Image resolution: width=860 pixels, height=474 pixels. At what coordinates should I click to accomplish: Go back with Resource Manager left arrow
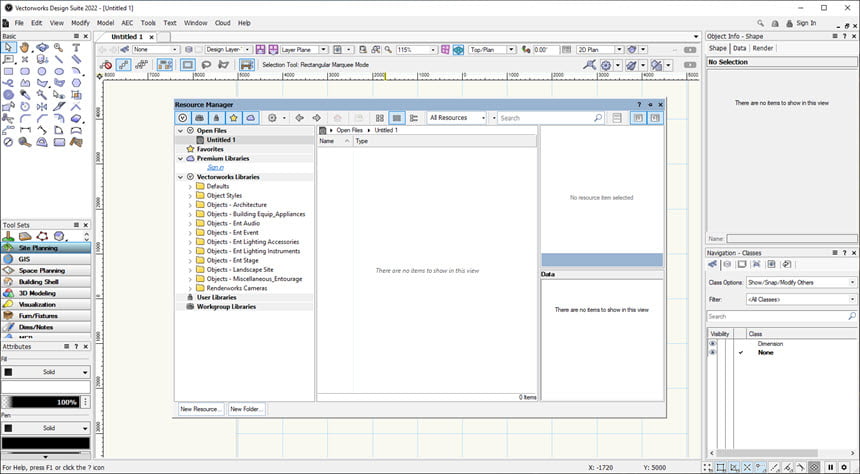click(x=299, y=118)
